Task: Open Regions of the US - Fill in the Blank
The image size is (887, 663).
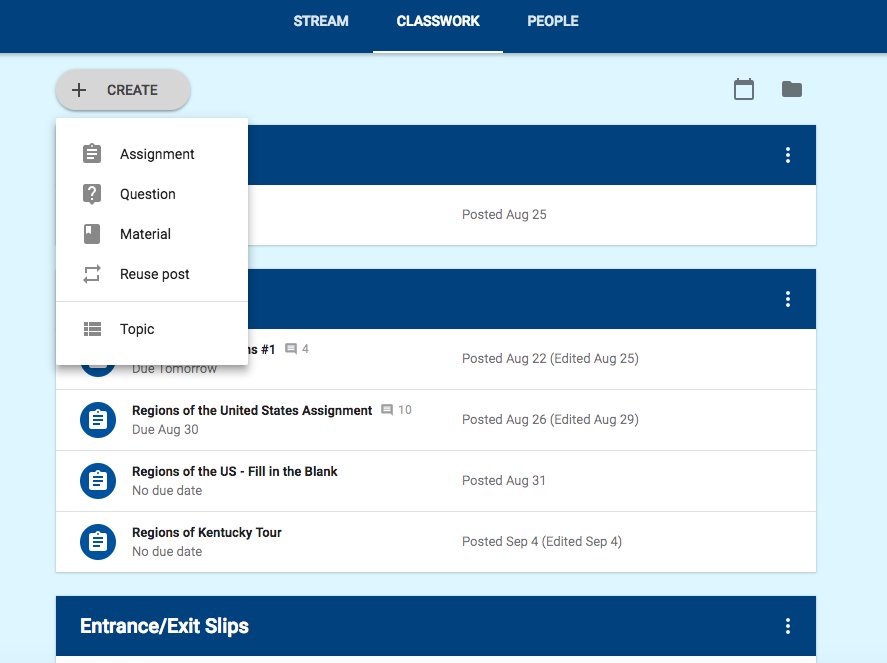Action: click(x=234, y=471)
